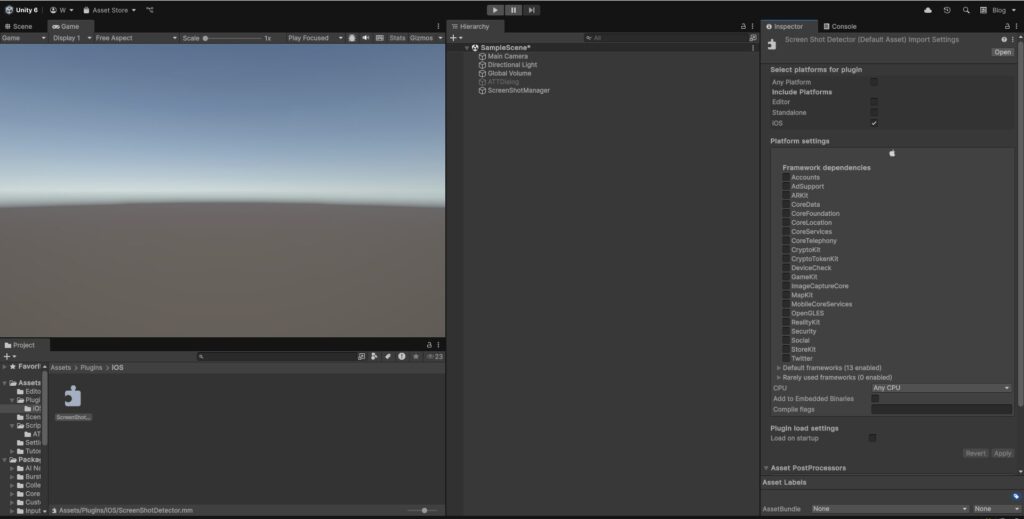1024x519 pixels.
Task: Click the Step frame button
Action: click(x=532, y=10)
